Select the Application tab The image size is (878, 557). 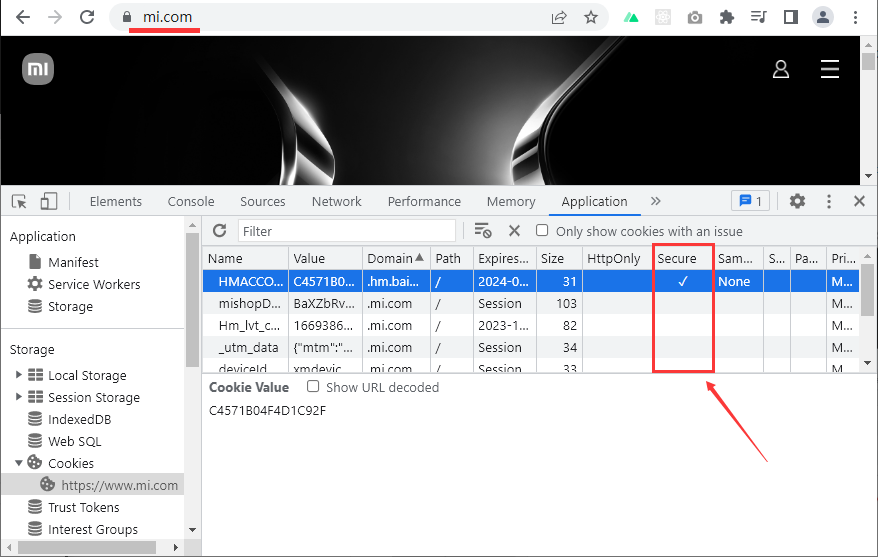click(x=594, y=201)
